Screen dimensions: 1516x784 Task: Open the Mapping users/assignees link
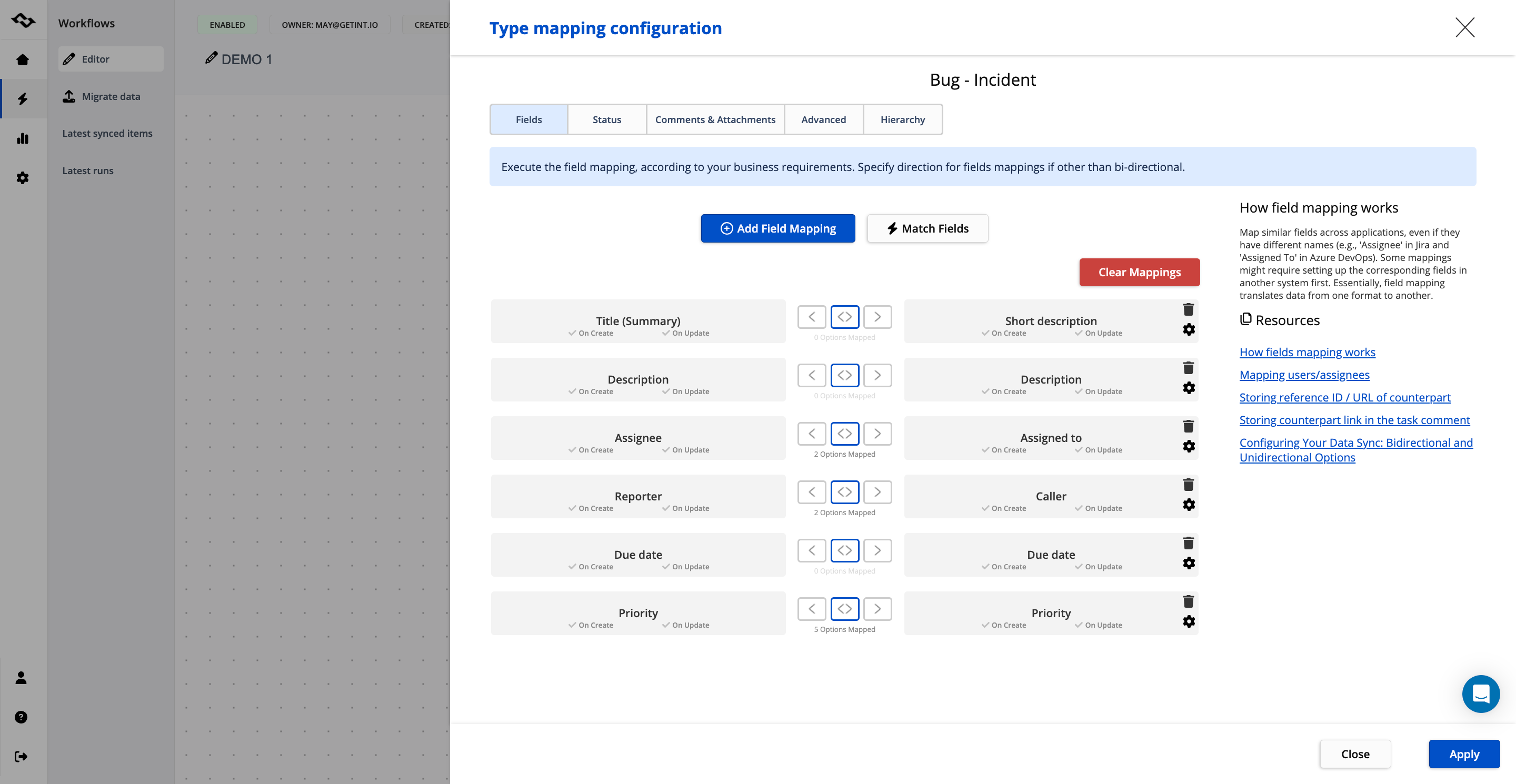coord(1304,375)
